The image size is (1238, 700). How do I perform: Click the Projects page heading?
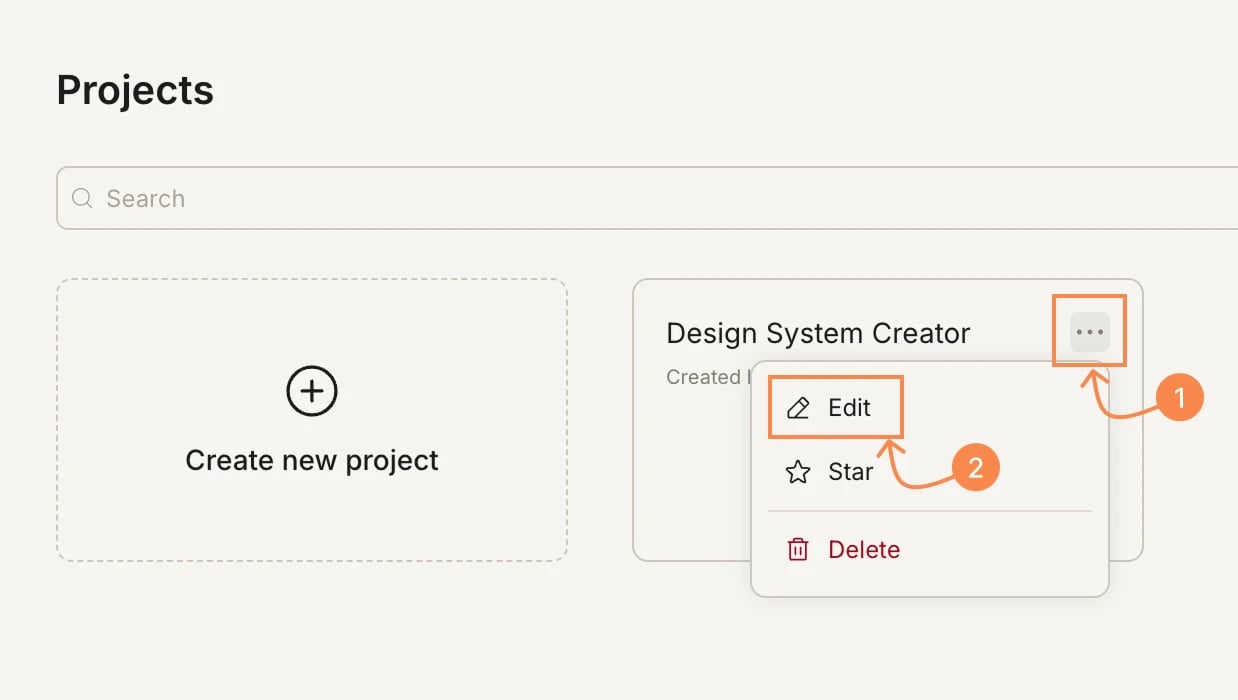(135, 90)
